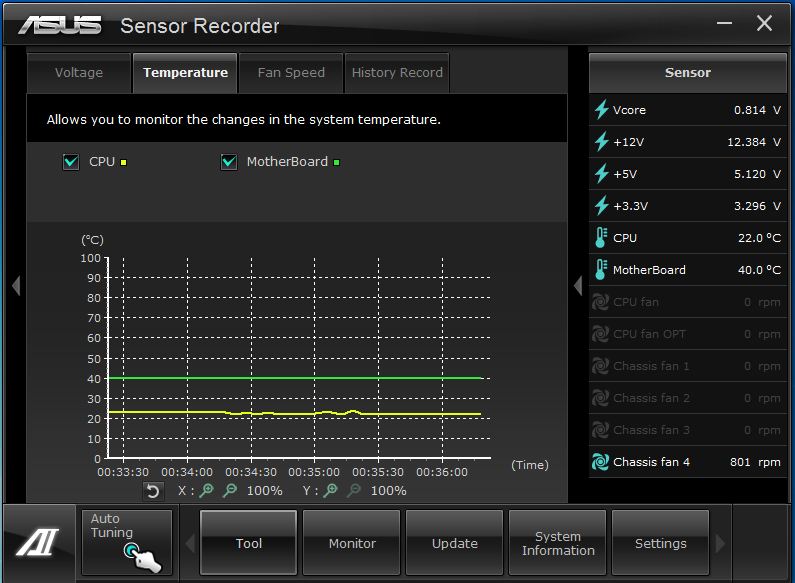Open the History Record tab
This screenshot has height=583, width=795.
tap(397, 73)
